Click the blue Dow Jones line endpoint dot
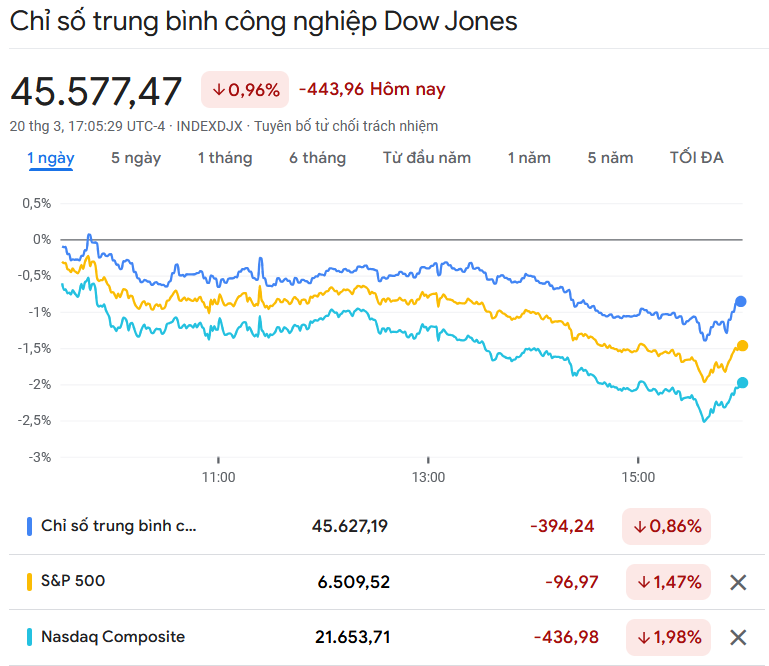The width and height of the screenshot is (769, 666). pyautogui.click(x=741, y=301)
